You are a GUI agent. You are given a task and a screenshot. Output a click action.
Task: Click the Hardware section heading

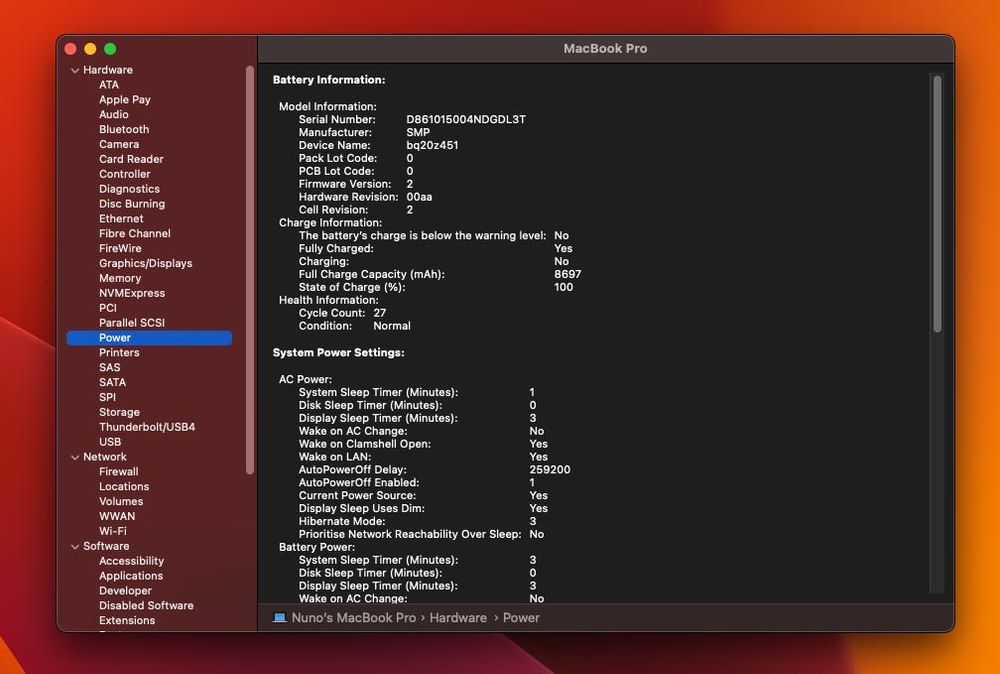pos(108,70)
